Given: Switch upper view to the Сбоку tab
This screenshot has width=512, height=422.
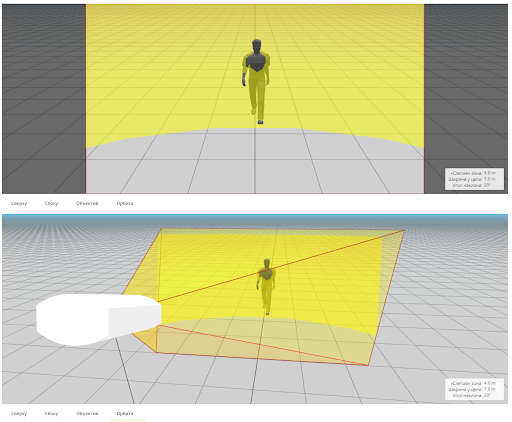Looking at the screenshot, I should coord(51,203).
